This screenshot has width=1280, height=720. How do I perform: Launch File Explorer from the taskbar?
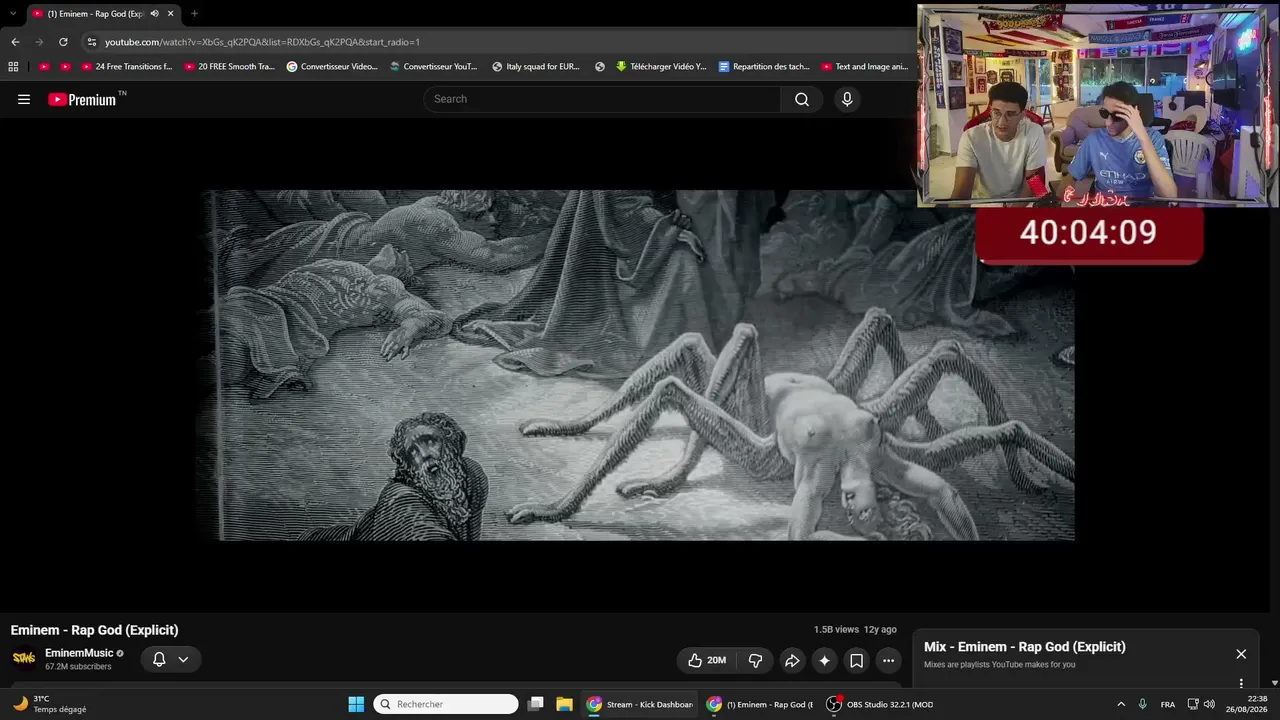pos(564,704)
